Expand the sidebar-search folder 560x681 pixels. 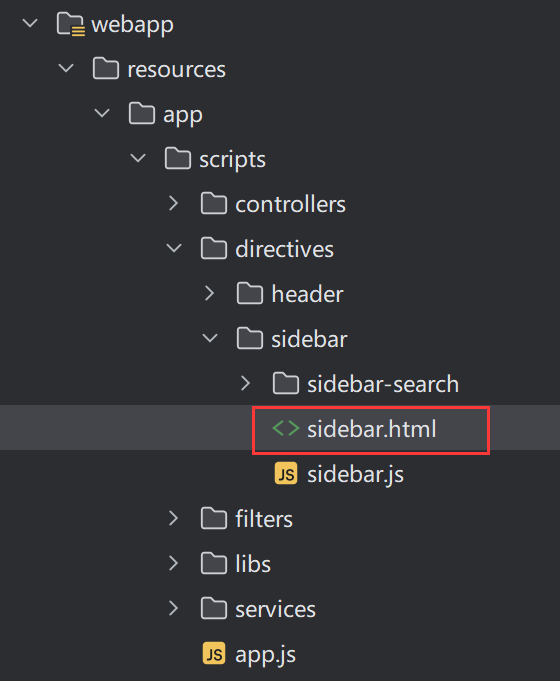coord(246,383)
